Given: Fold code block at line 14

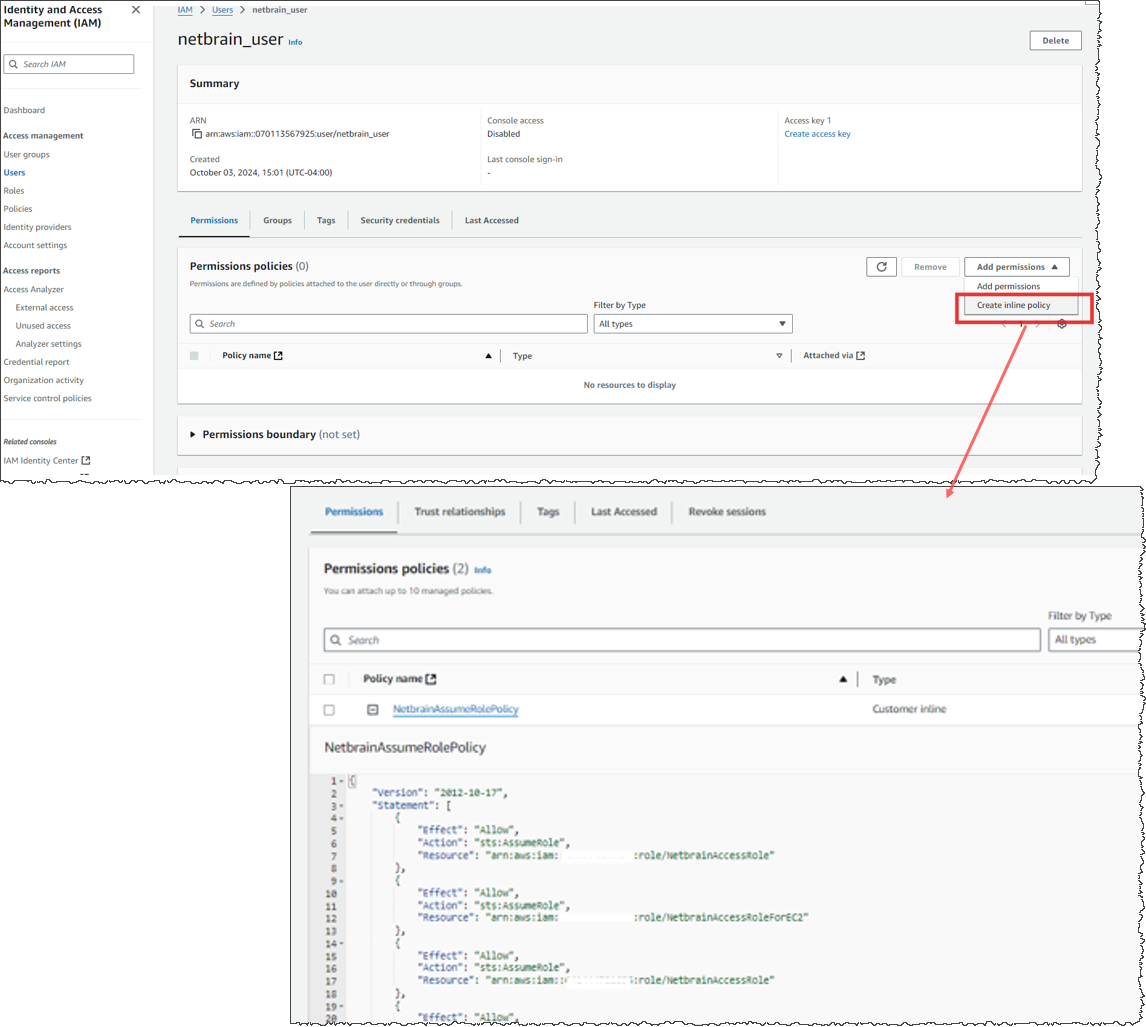Looking at the screenshot, I should [341, 944].
